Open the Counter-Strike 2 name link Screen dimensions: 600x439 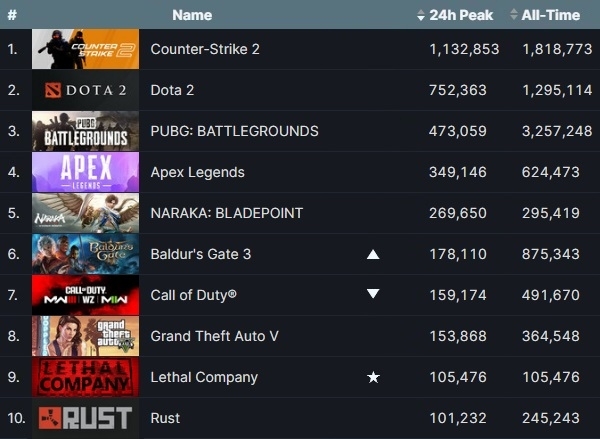(x=205, y=49)
